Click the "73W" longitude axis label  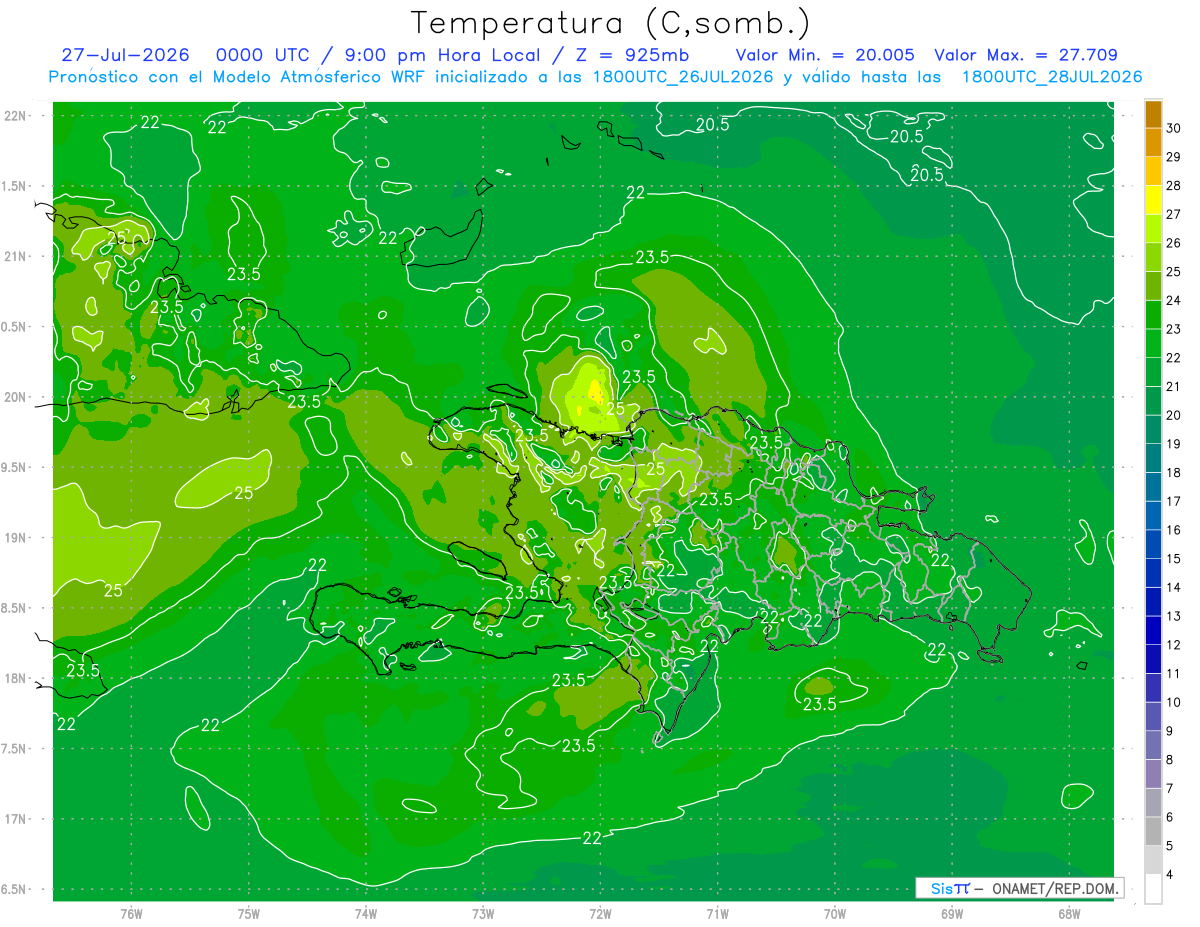pyautogui.click(x=482, y=913)
